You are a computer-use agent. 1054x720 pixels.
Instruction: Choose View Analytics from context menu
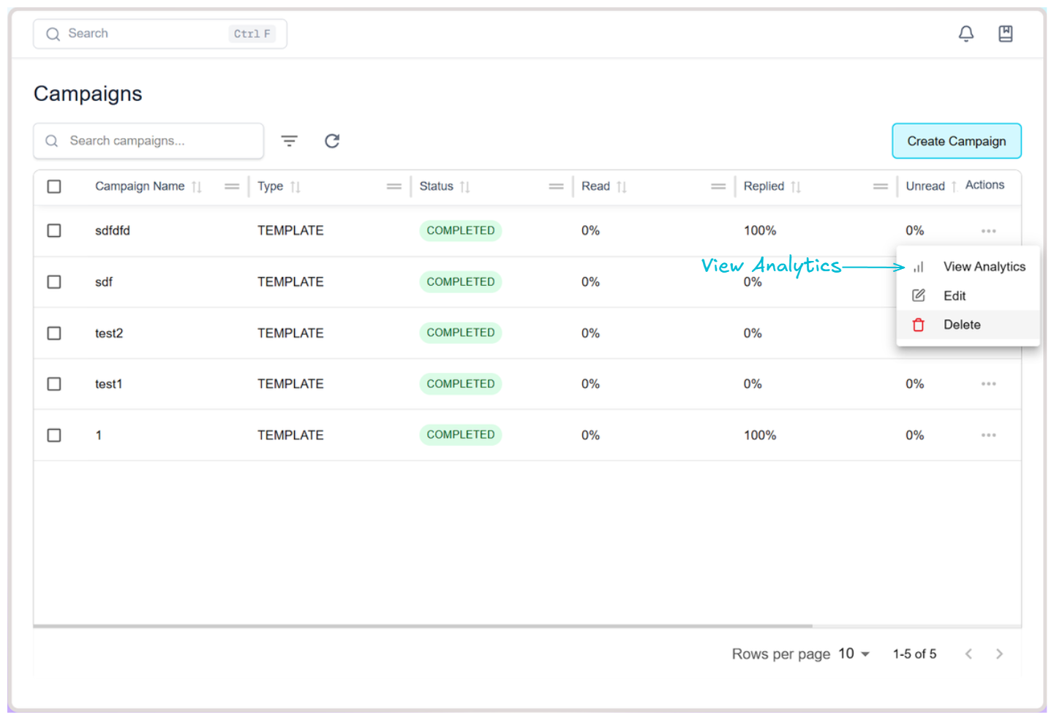(983, 267)
